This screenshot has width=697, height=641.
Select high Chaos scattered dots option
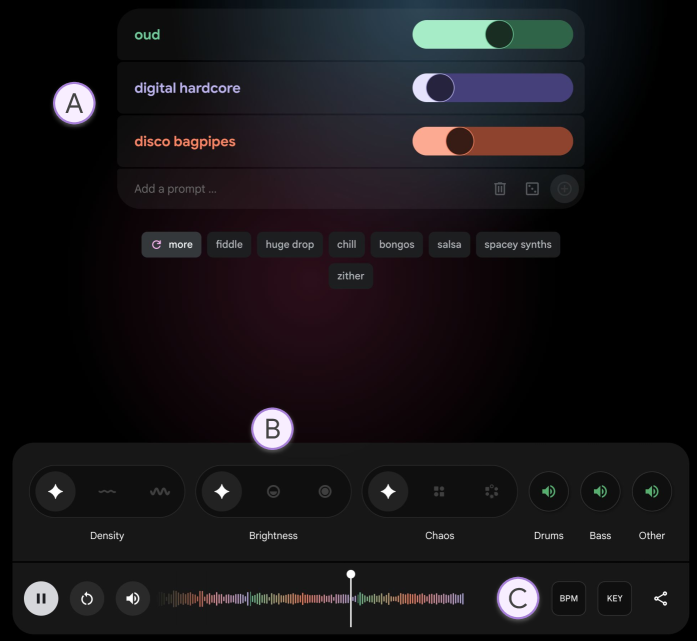coord(491,492)
